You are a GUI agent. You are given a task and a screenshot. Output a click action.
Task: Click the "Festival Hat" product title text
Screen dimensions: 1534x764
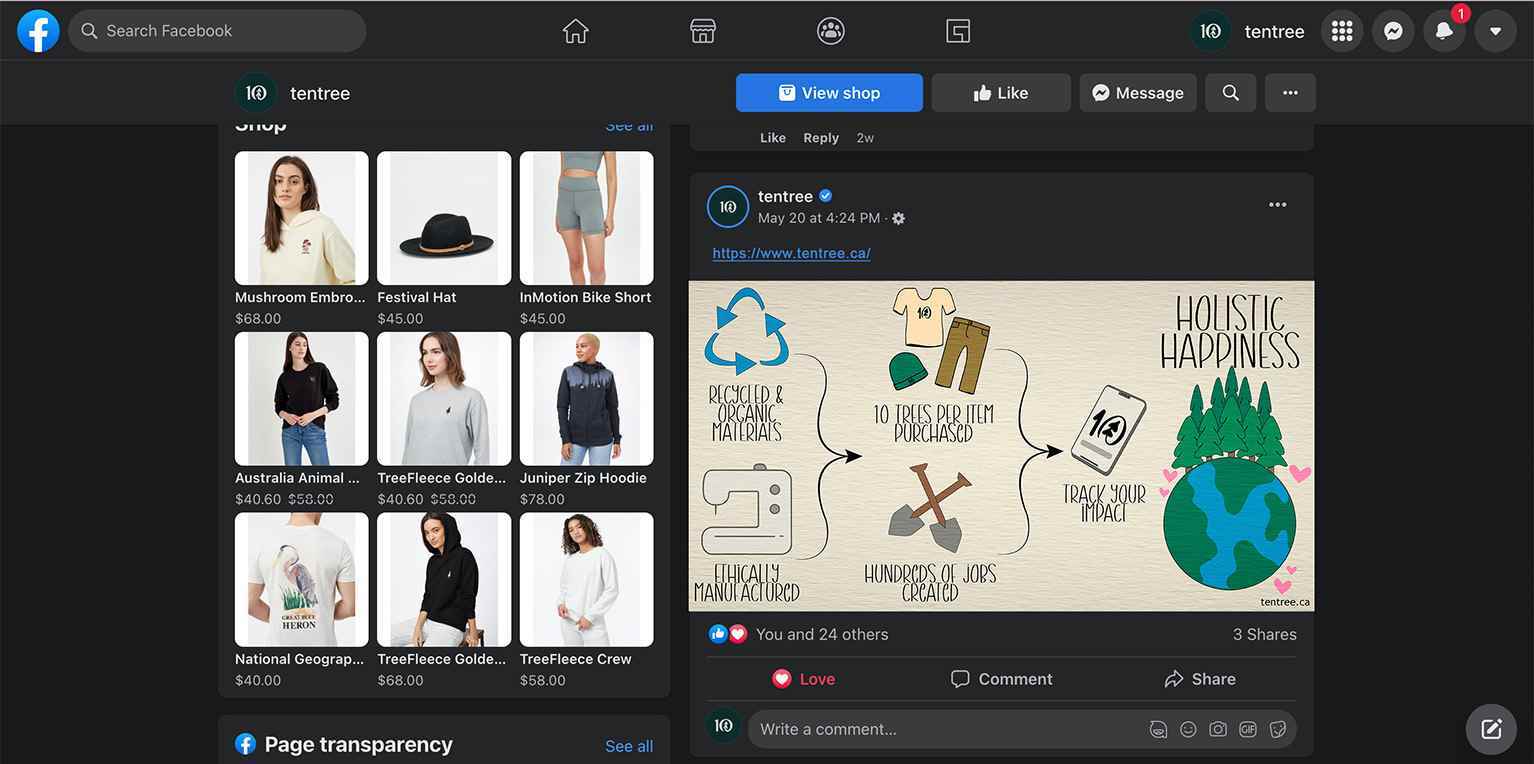pos(417,297)
